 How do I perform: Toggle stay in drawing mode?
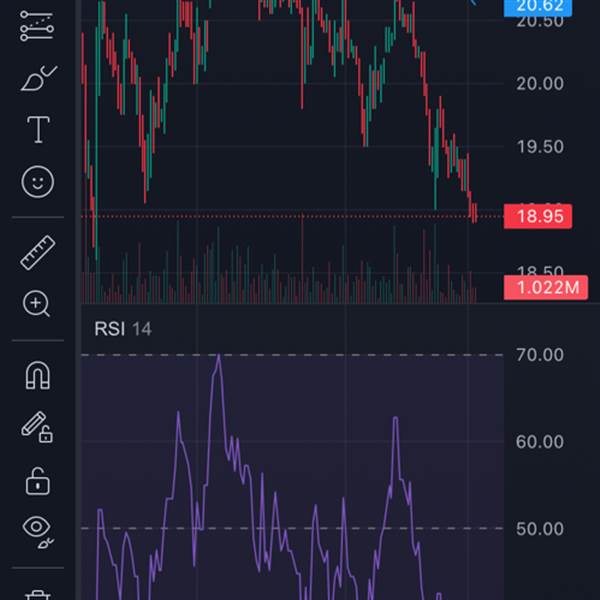coord(38,428)
